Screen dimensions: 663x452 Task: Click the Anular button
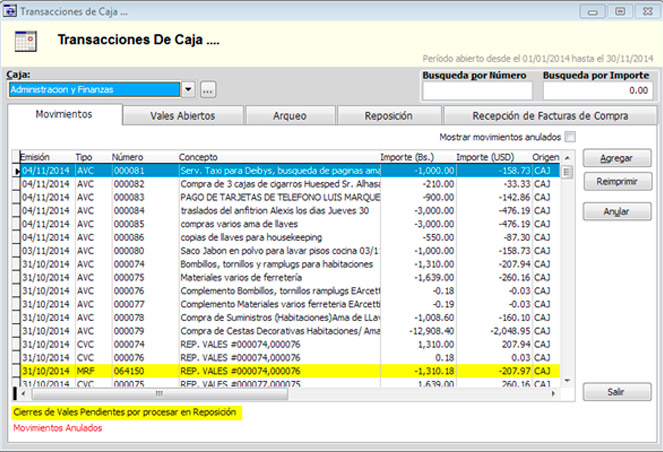pos(617,212)
